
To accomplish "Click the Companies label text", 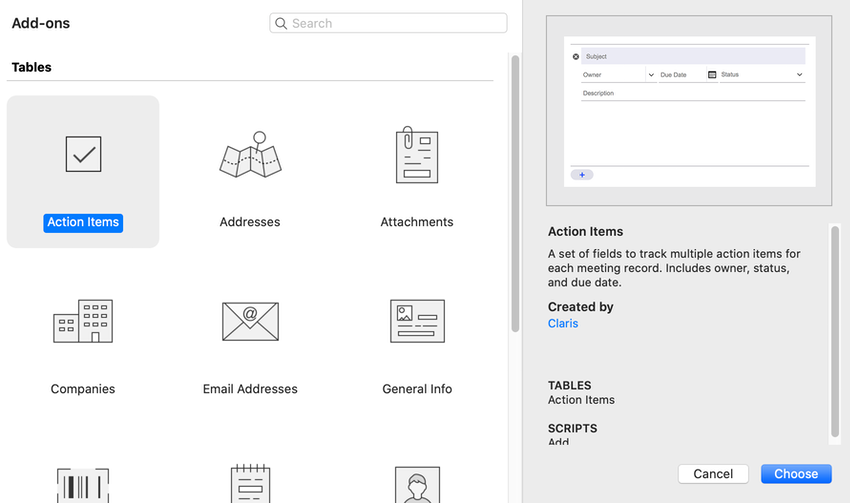I will tap(83, 389).
